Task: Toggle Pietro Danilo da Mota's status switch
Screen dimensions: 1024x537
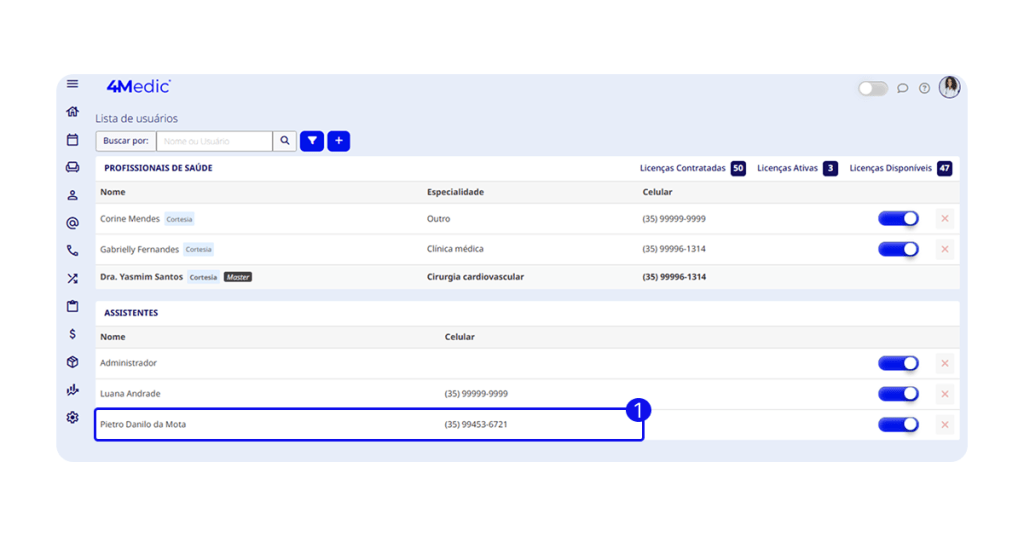Action: [897, 425]
